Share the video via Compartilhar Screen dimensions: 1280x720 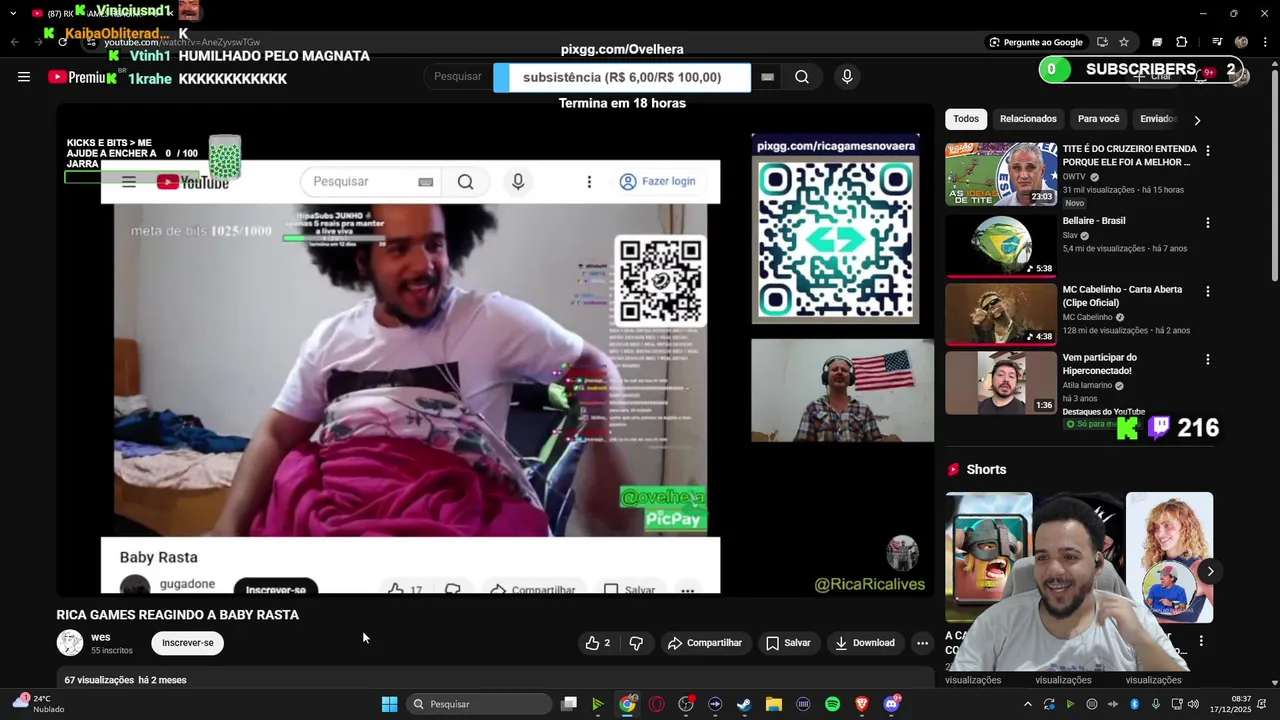pyautogui.click(x=705, y=643)
